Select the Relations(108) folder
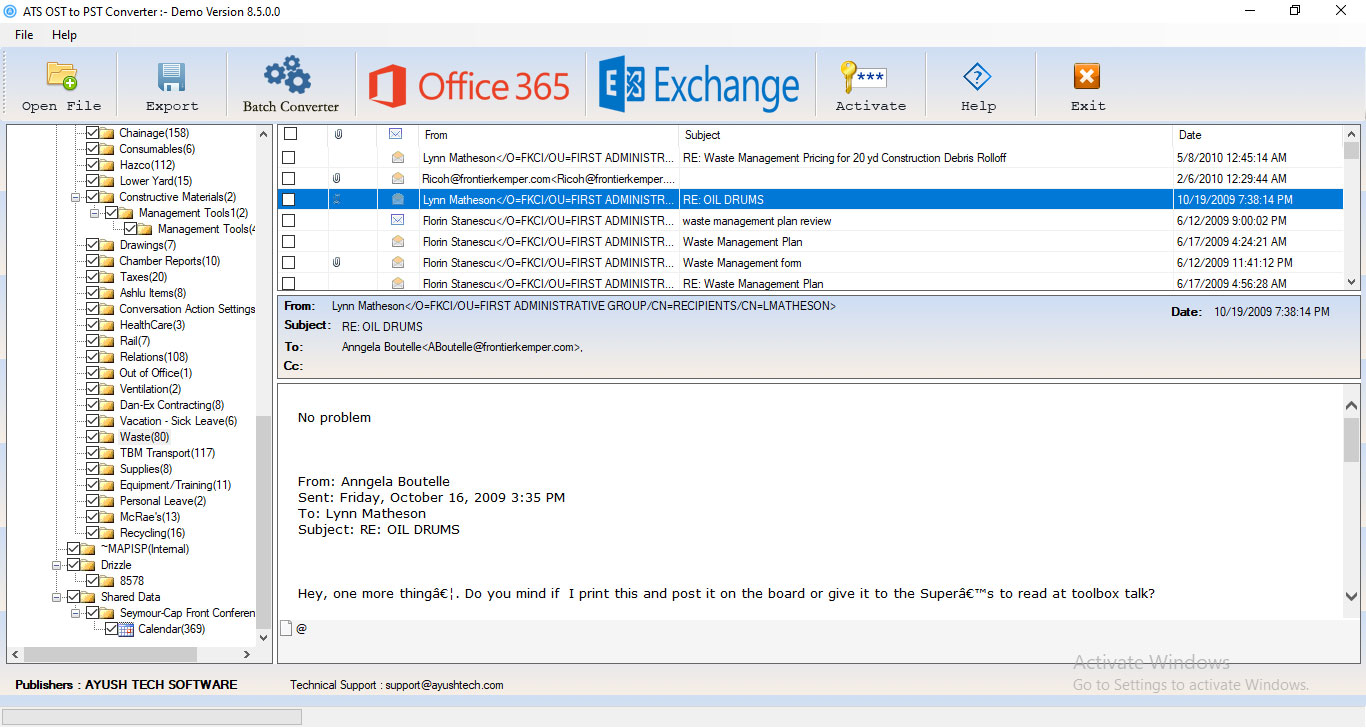The image size is (1366, 728). coord(154,357)
